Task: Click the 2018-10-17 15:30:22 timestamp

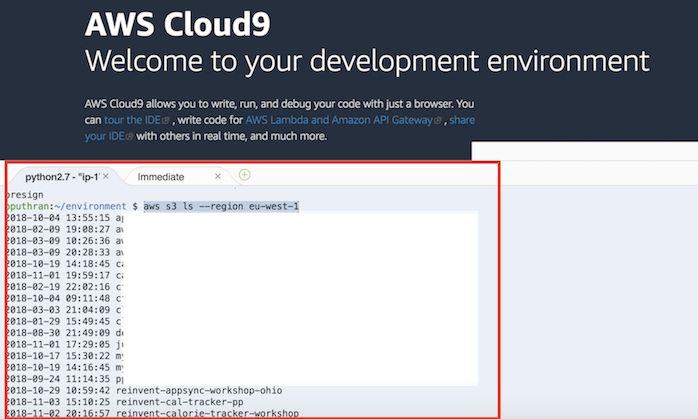Action: coord(58,356)
